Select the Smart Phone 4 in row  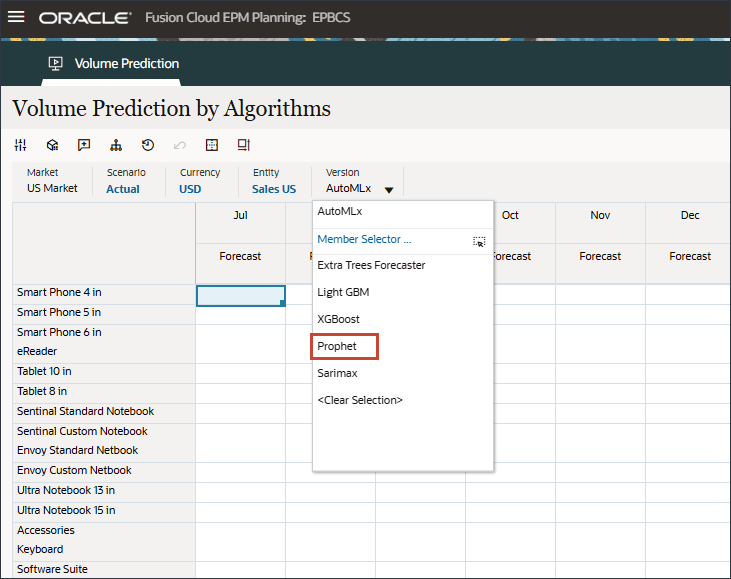[59, 292]
